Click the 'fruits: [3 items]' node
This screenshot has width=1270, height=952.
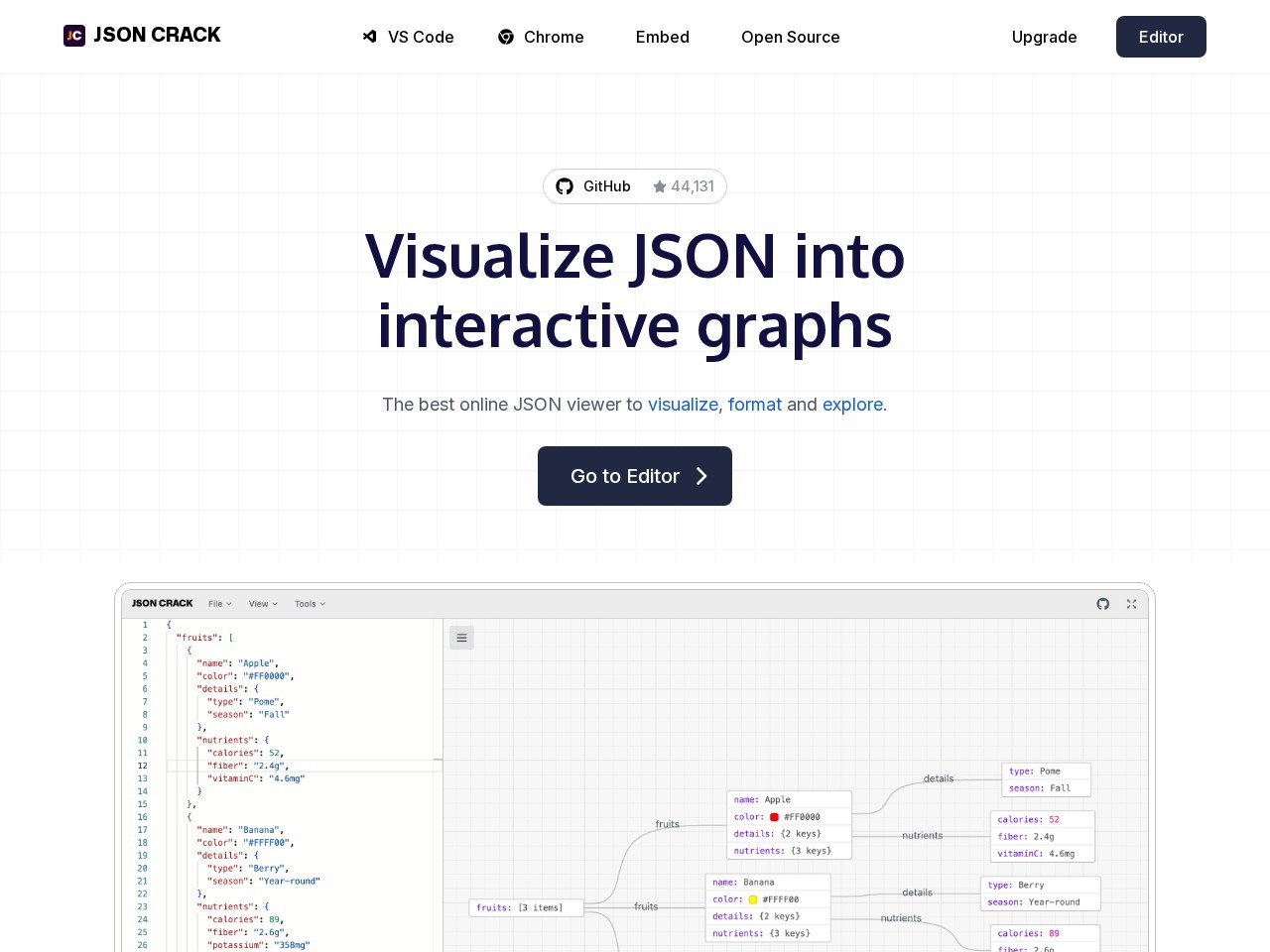coord(526,907)
